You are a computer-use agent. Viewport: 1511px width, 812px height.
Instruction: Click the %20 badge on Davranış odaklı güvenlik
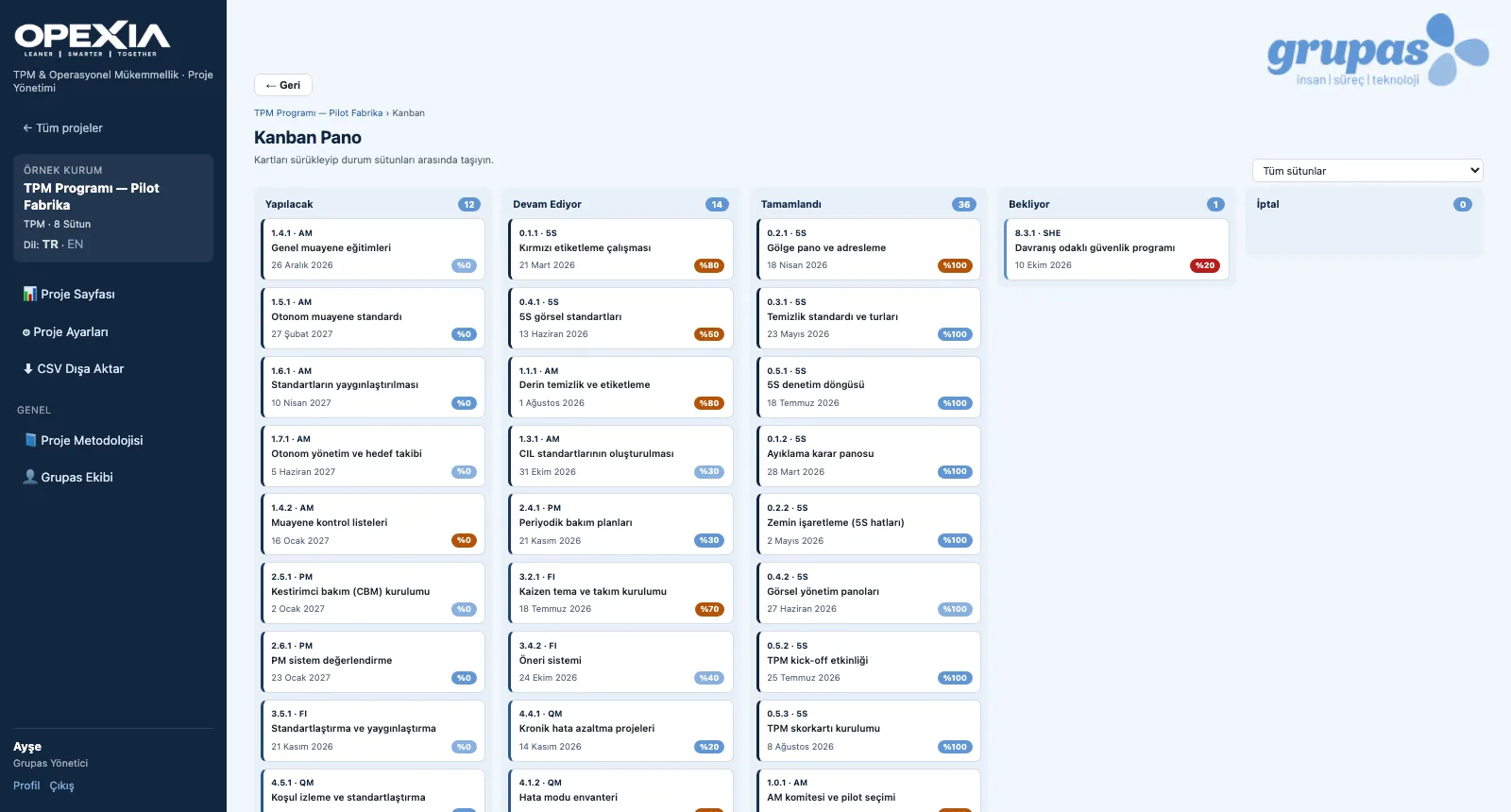1205,266
